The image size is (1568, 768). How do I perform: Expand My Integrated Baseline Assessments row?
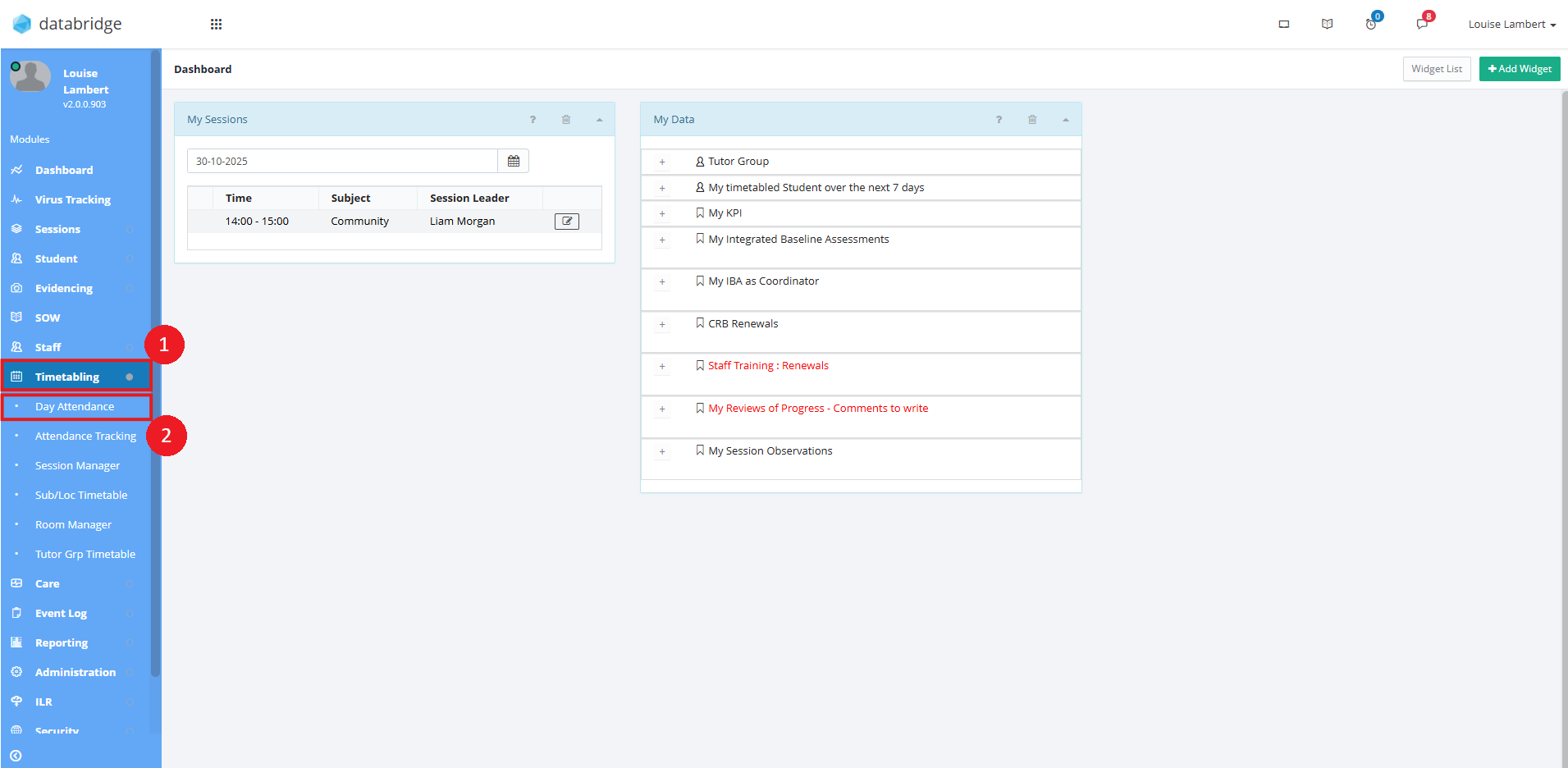(662, 240)
